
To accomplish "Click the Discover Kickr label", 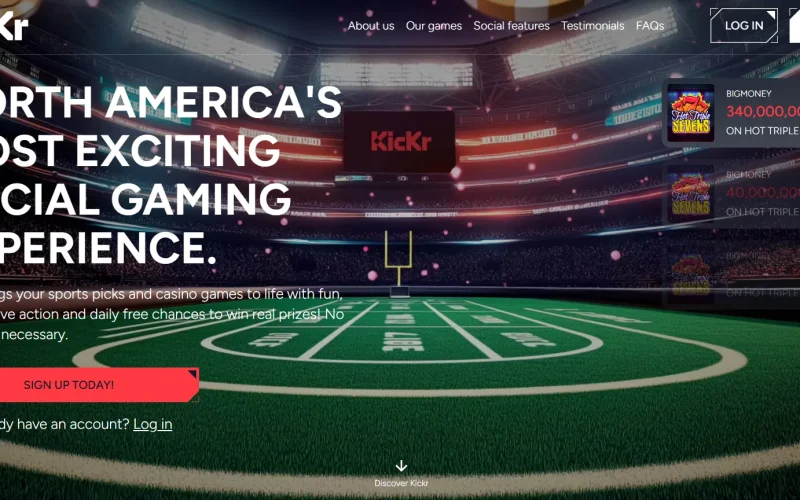I will pyautogui.click(x=401, y=483).
